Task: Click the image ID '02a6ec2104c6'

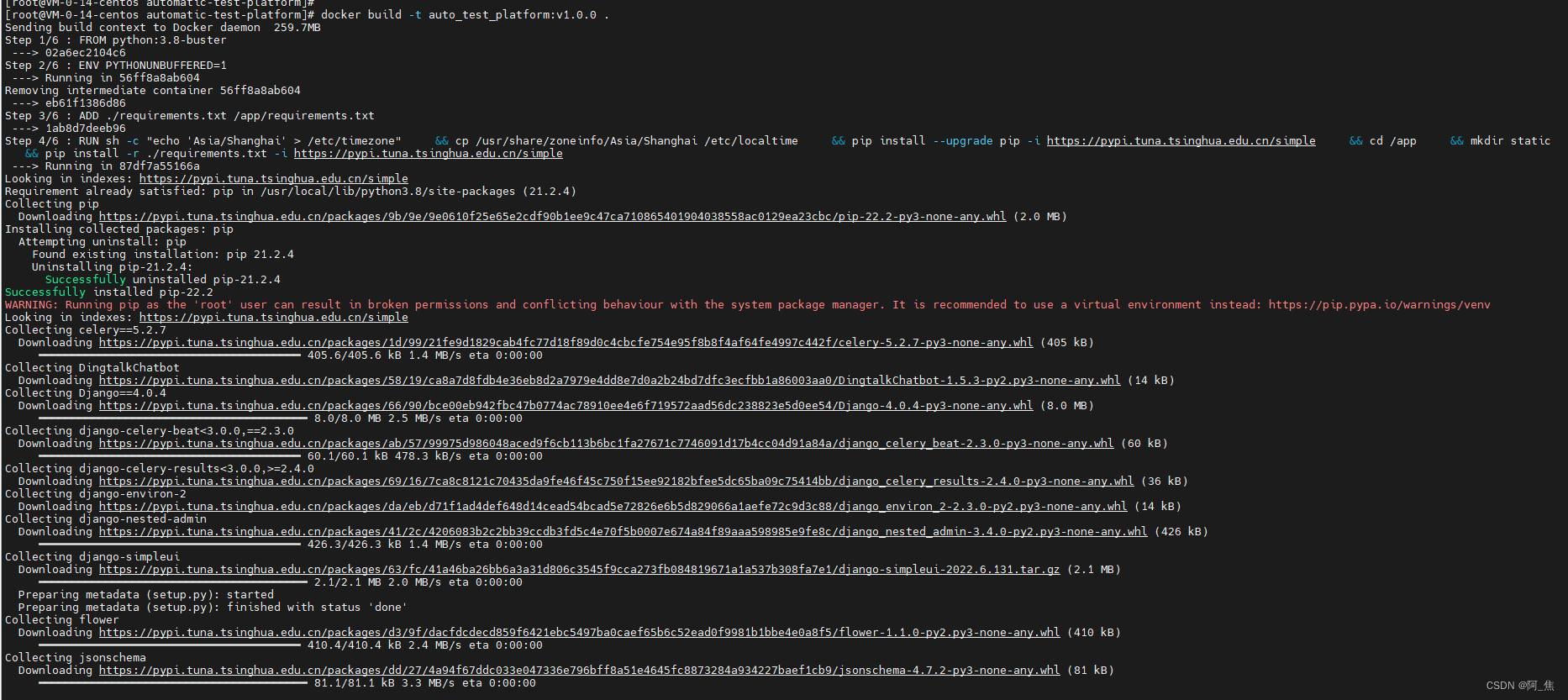Action: [x=85, y=53]
